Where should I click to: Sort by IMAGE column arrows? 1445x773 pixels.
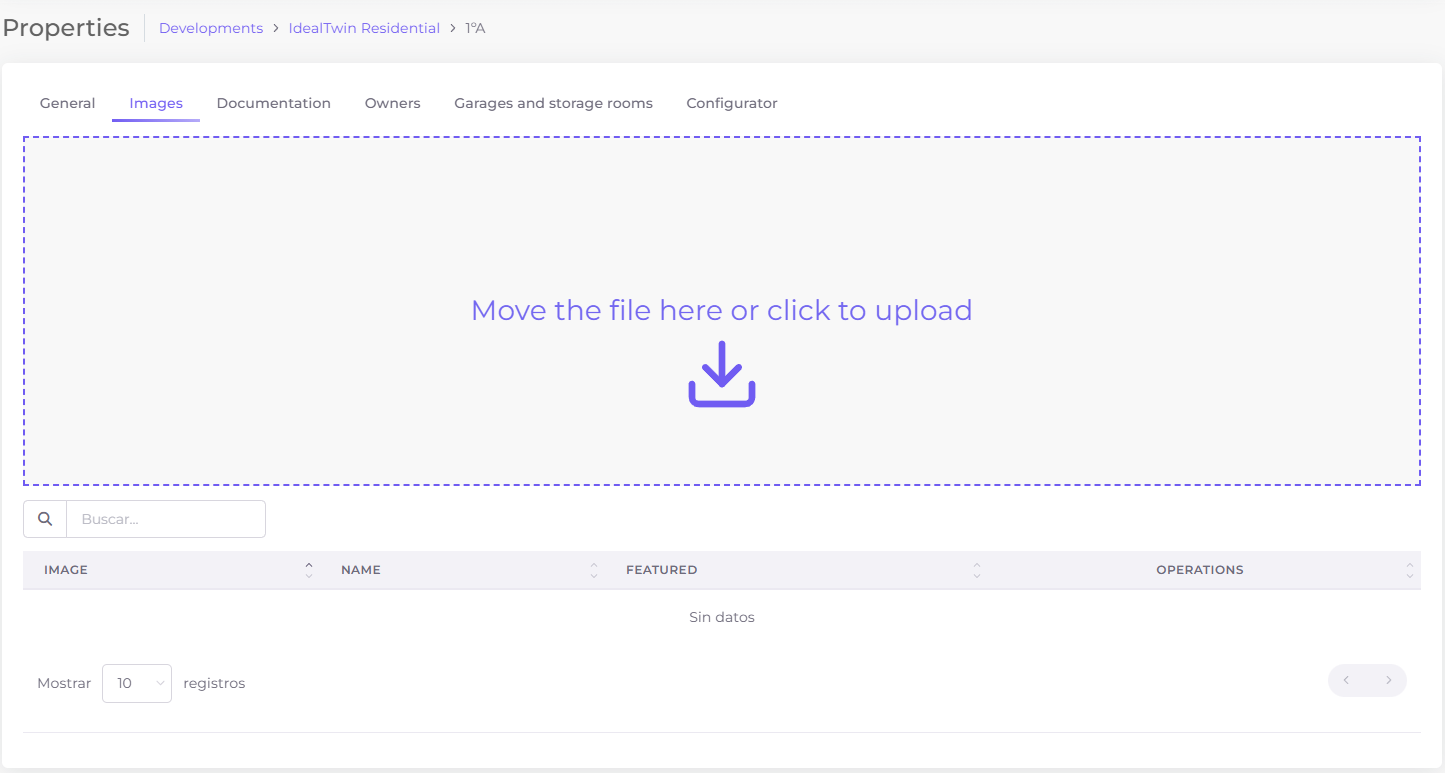click(x=309, y=570)
